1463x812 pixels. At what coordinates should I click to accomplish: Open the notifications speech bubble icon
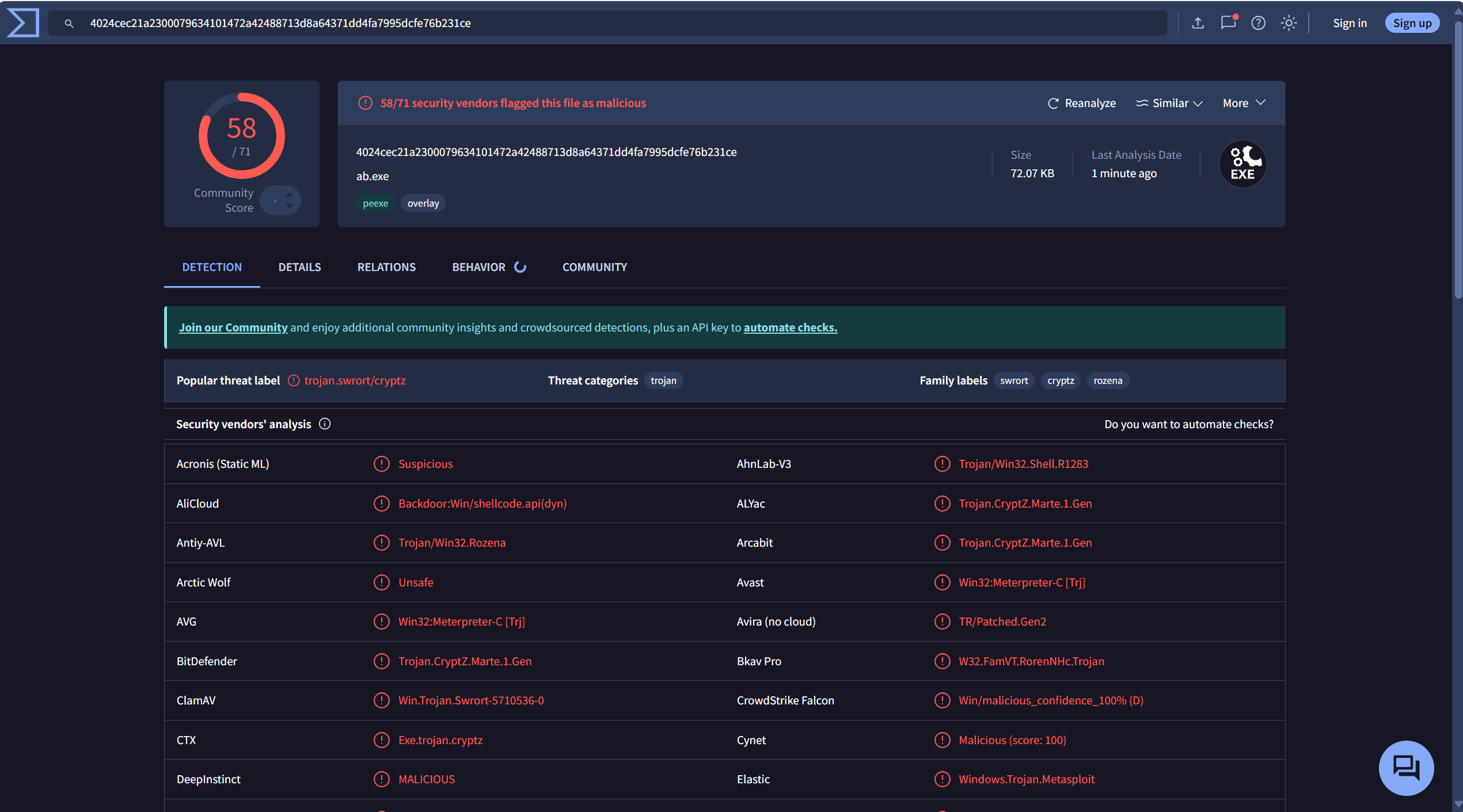click(1228, 23)
